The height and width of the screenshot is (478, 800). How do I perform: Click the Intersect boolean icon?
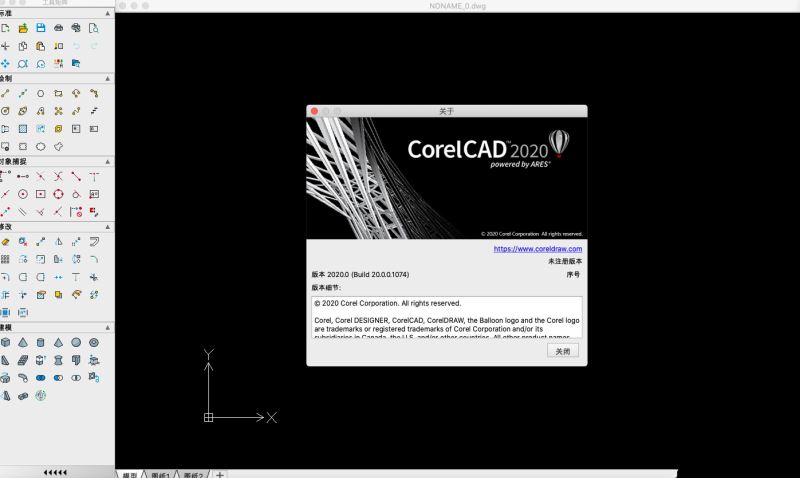(x=76, y=378)
